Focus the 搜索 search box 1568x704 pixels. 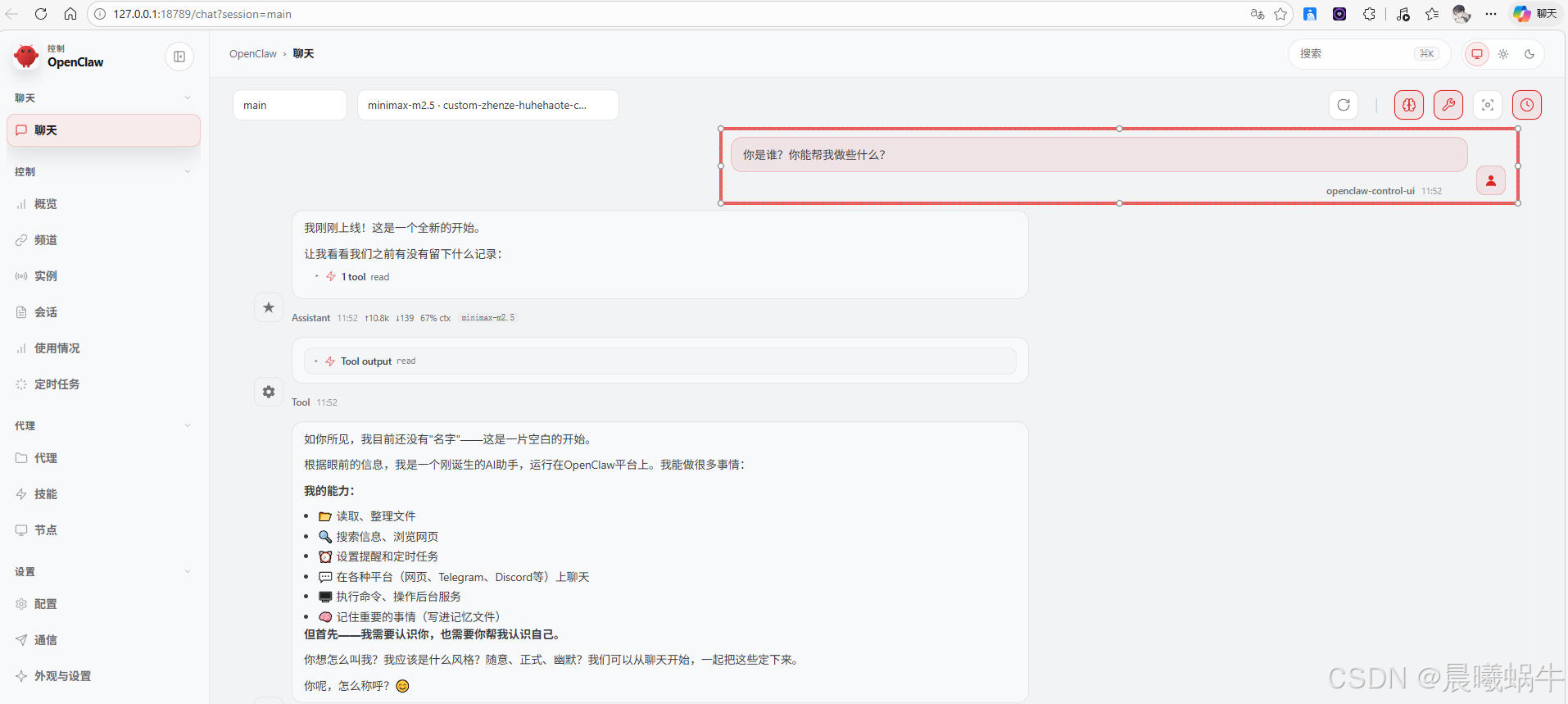click(1369, 54)
